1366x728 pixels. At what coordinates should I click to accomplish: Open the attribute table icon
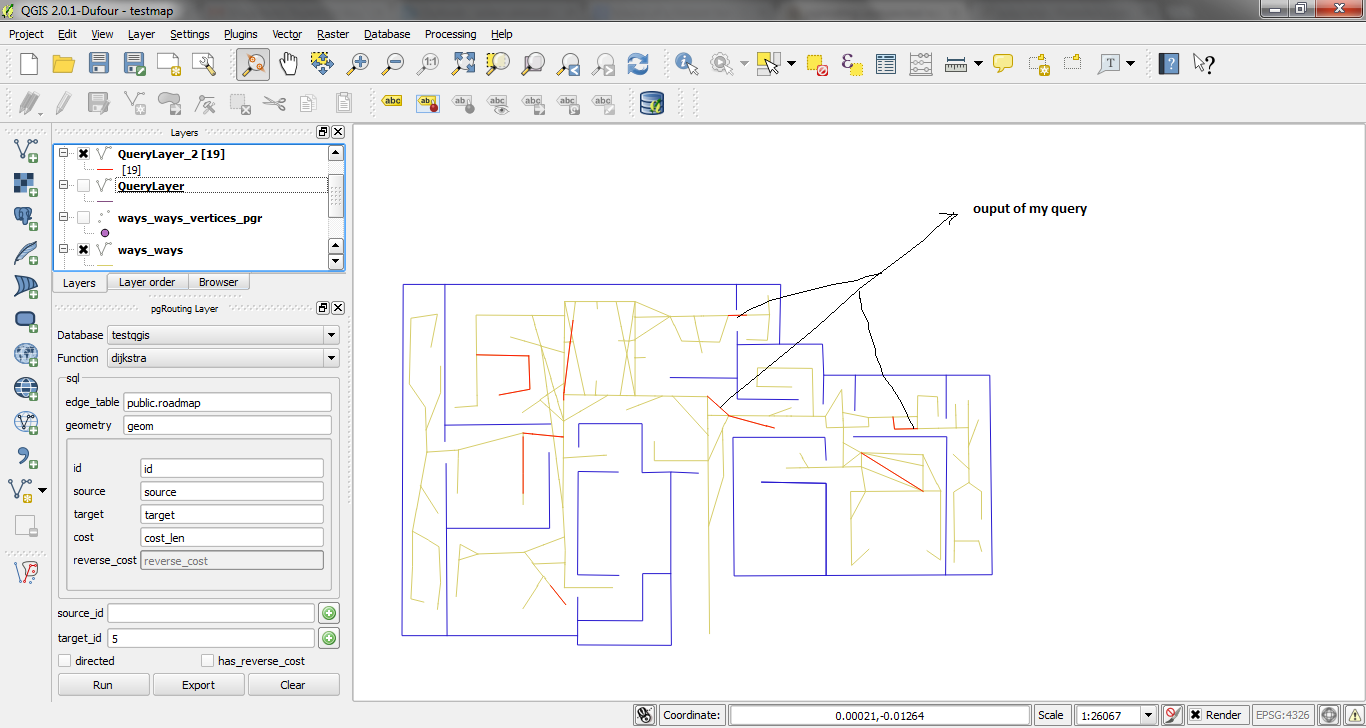pyautogui.click(x=886, y=65)
